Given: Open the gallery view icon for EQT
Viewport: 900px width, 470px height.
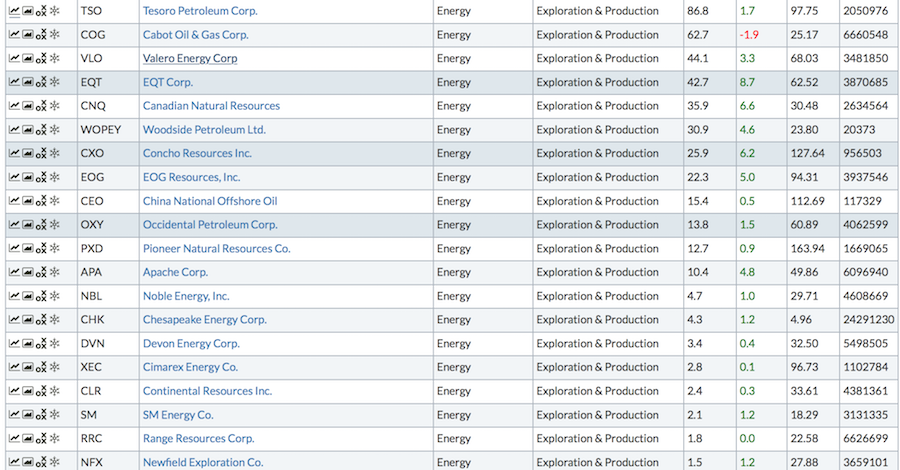Looking at the screenshot, I should 28,81.
